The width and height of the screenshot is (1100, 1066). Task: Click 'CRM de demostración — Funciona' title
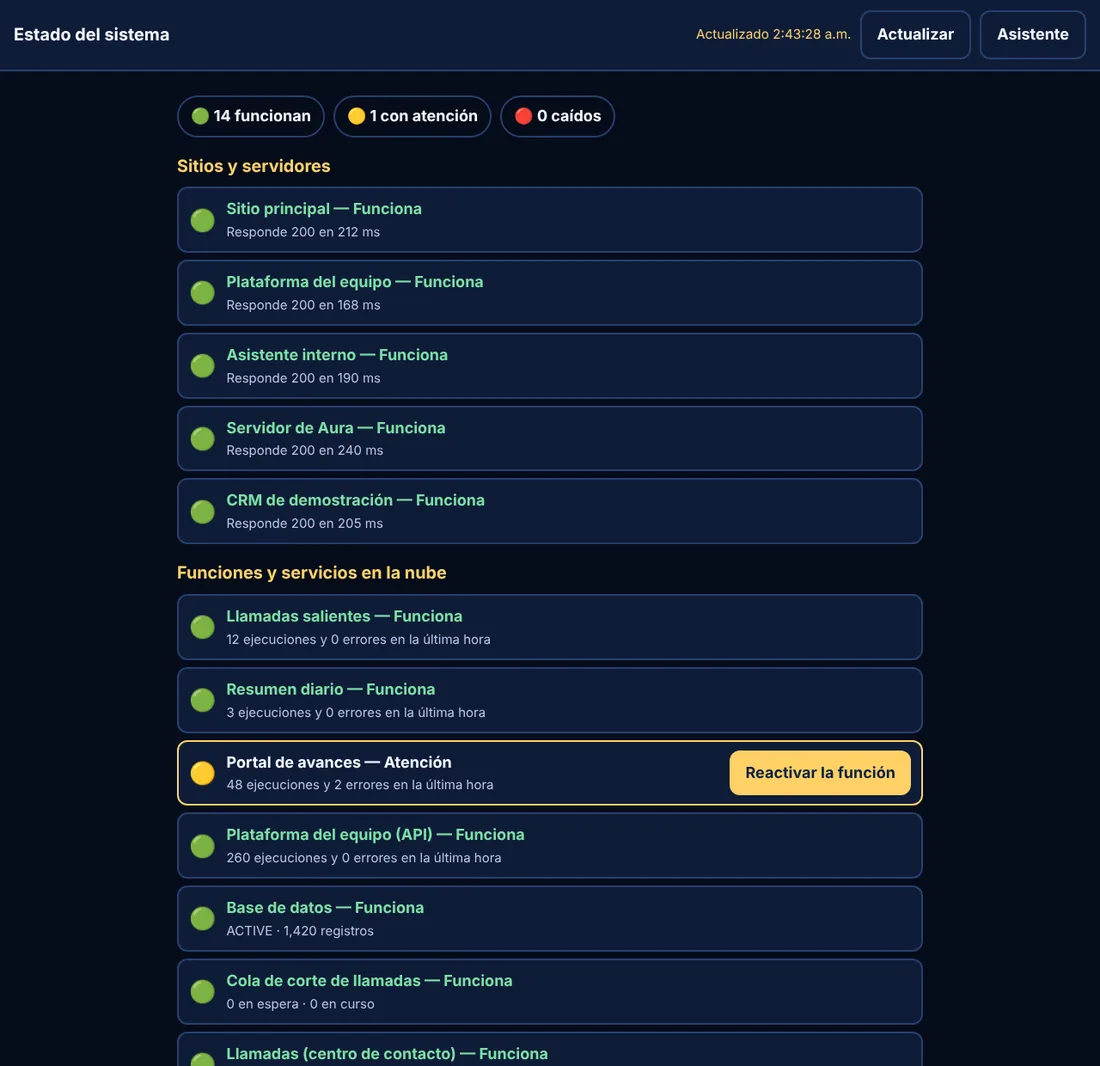click(x=356, y=500)
